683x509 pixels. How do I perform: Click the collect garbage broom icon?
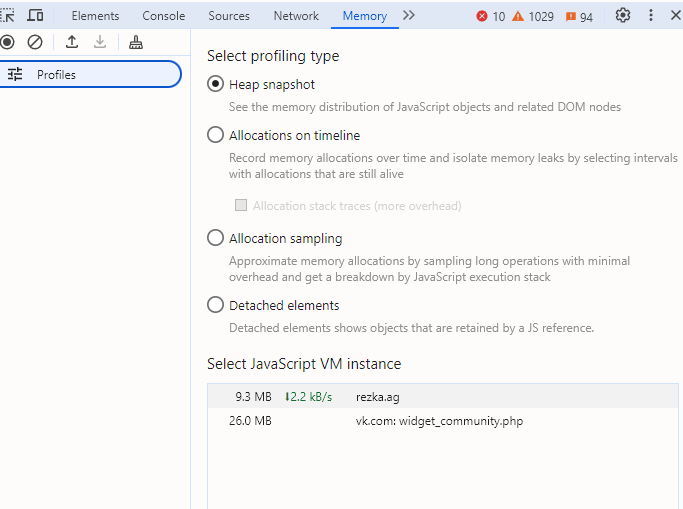click(x=136, y=42)
